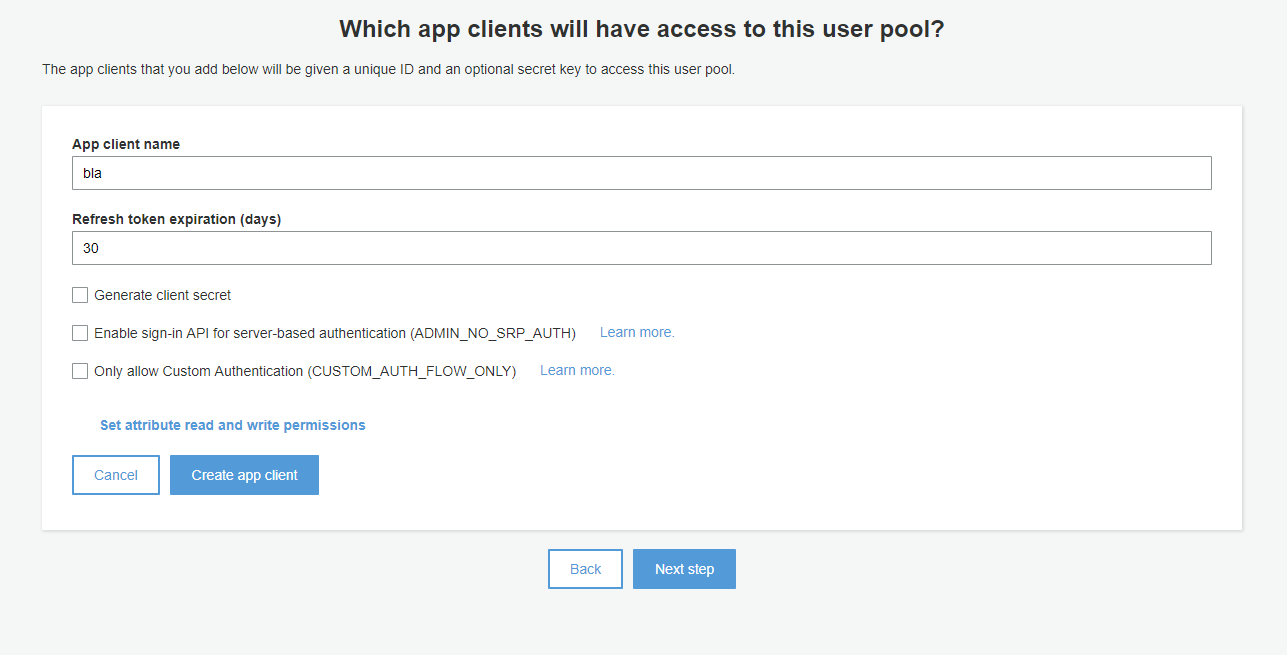The height and width of the screenshot is (655, 1287).
Task: Click the page heading about app clients
Action: 642,29
